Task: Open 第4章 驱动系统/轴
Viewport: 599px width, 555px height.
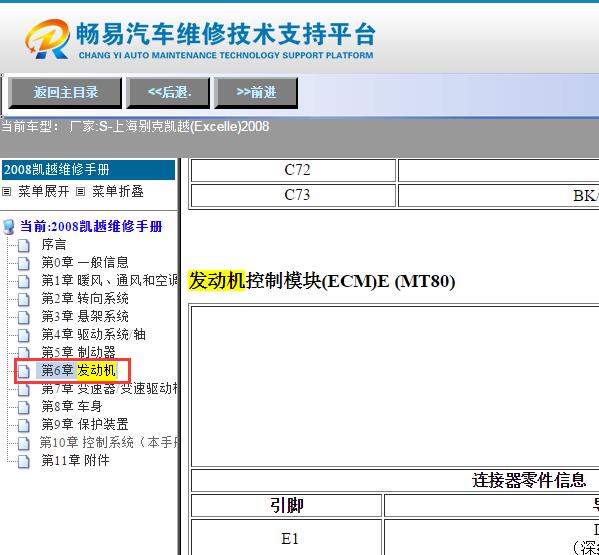Action: tap(94, 334)
